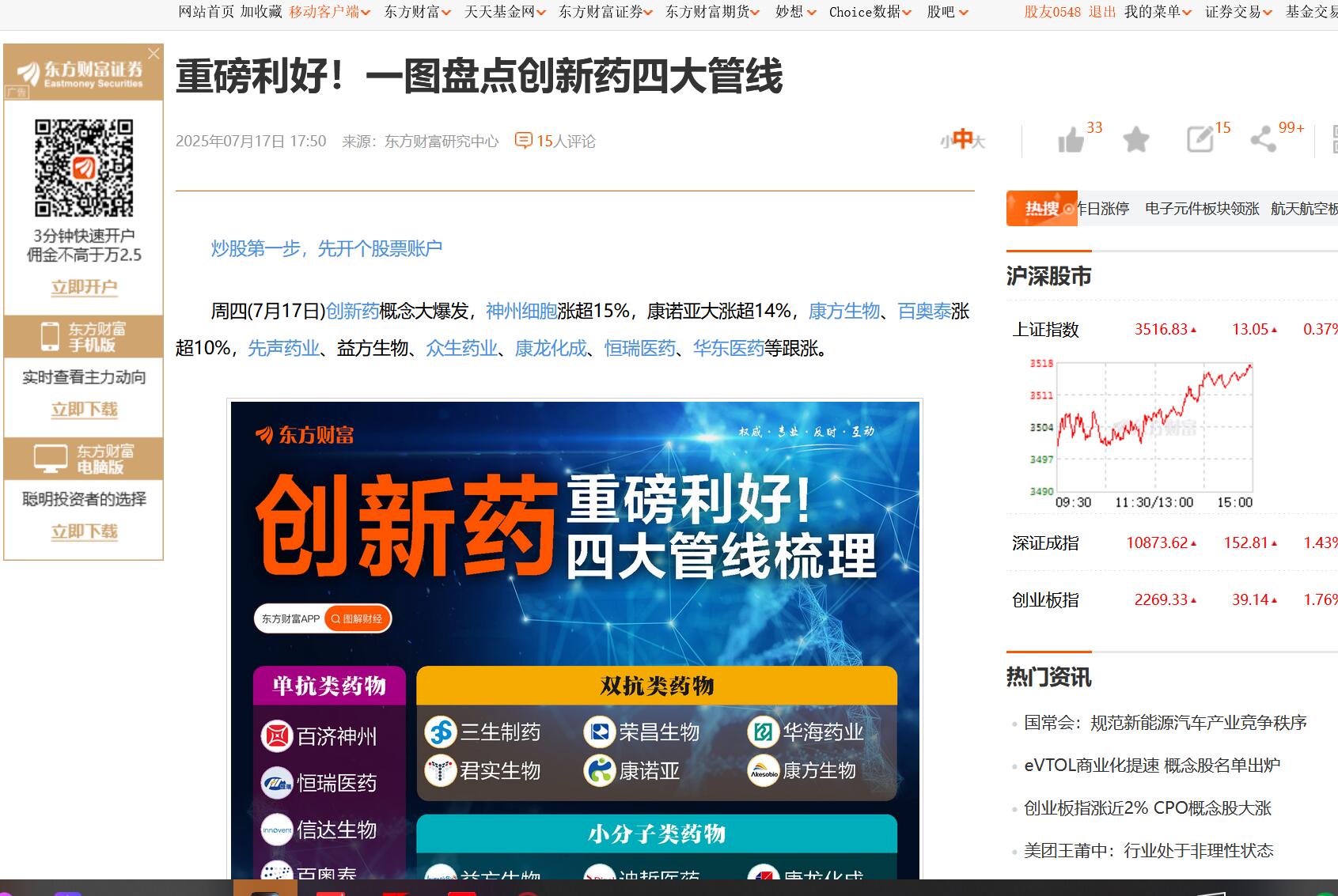The width and height of the screenshot is (1338, 896).
Task: Click 立即开户 button in ad
Action: pyautogui.click(x=84, y=287)
